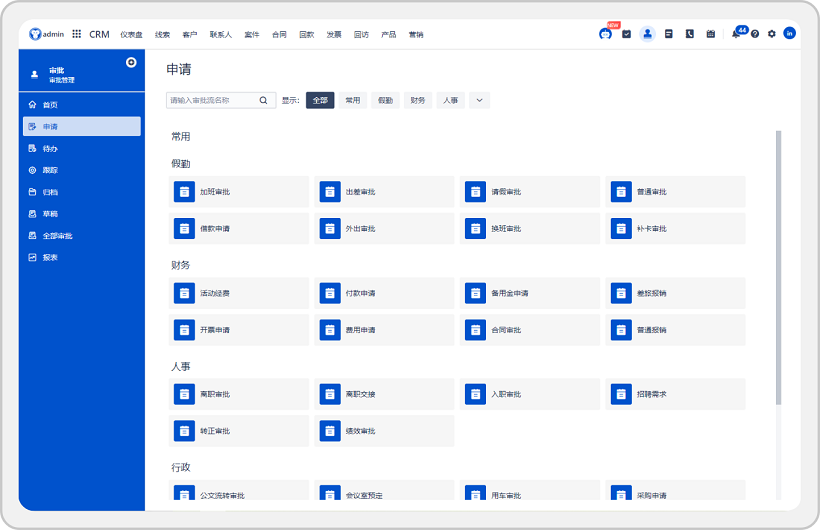820x530 pixels.
Task: Start a 付款申请 application
Action: tap(385, 293)
